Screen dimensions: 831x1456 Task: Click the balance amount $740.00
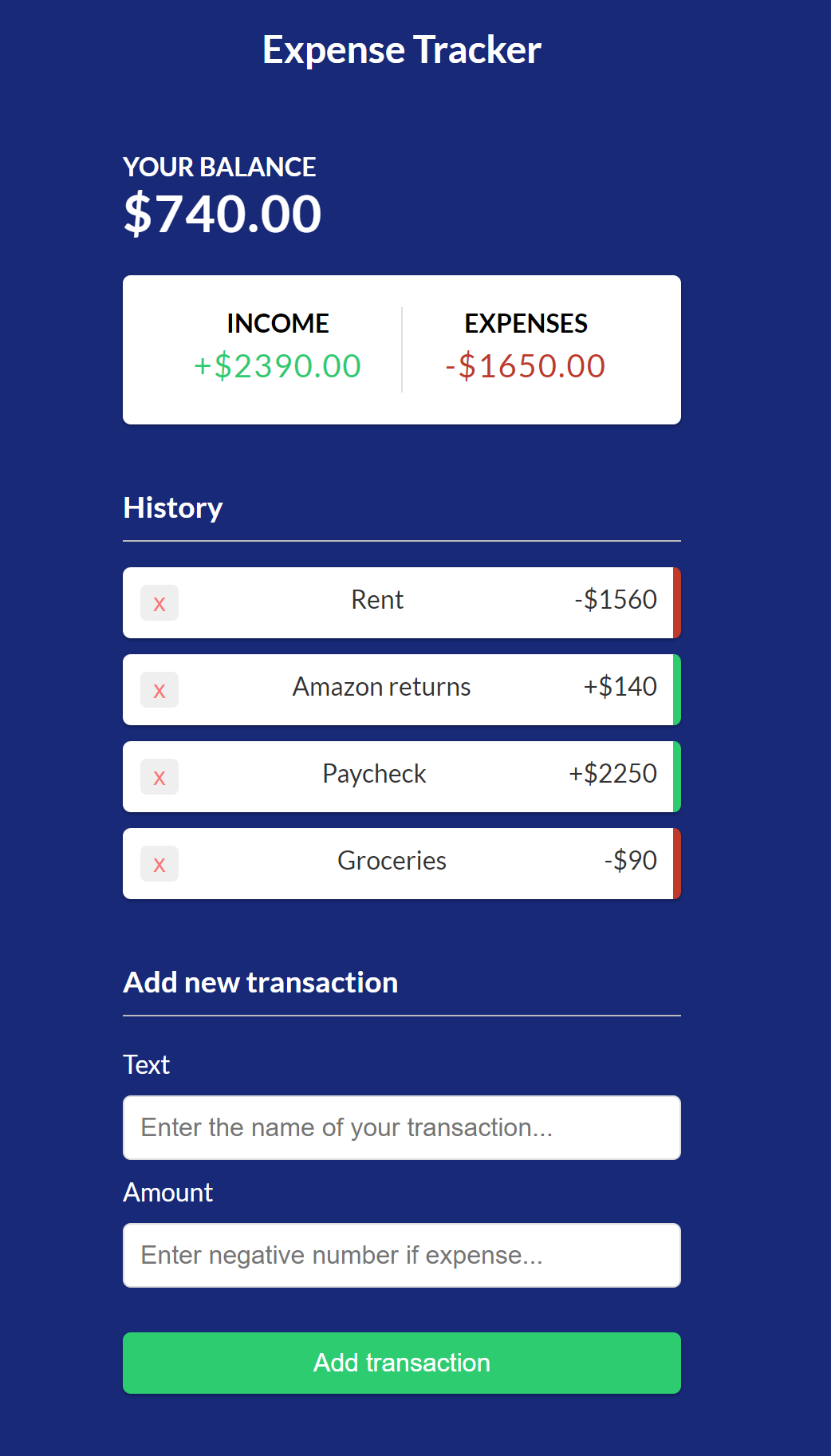point(222,212)
